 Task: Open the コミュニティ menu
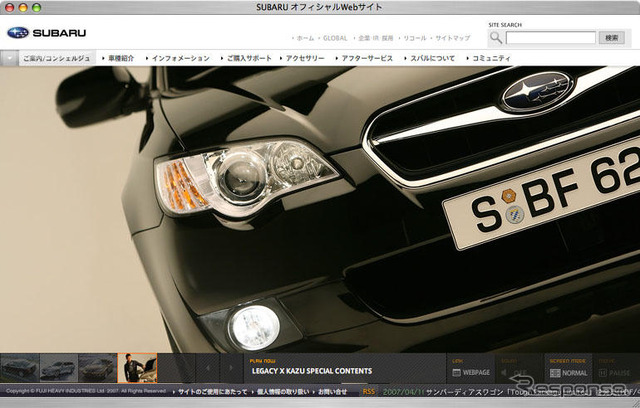pos(491,58)
